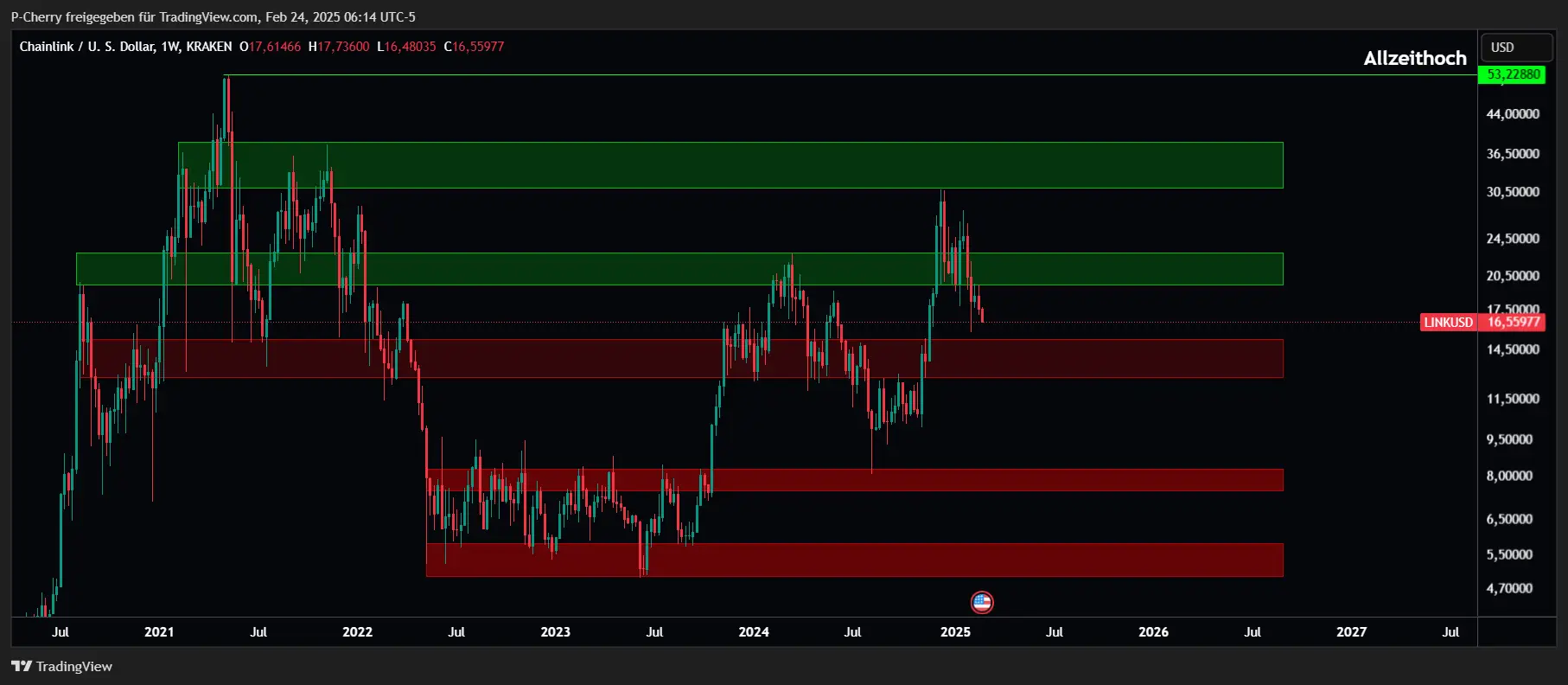1568x685 pixels.
Task: Click the 30,50000 price axis label
Action: pos(1513,192)
